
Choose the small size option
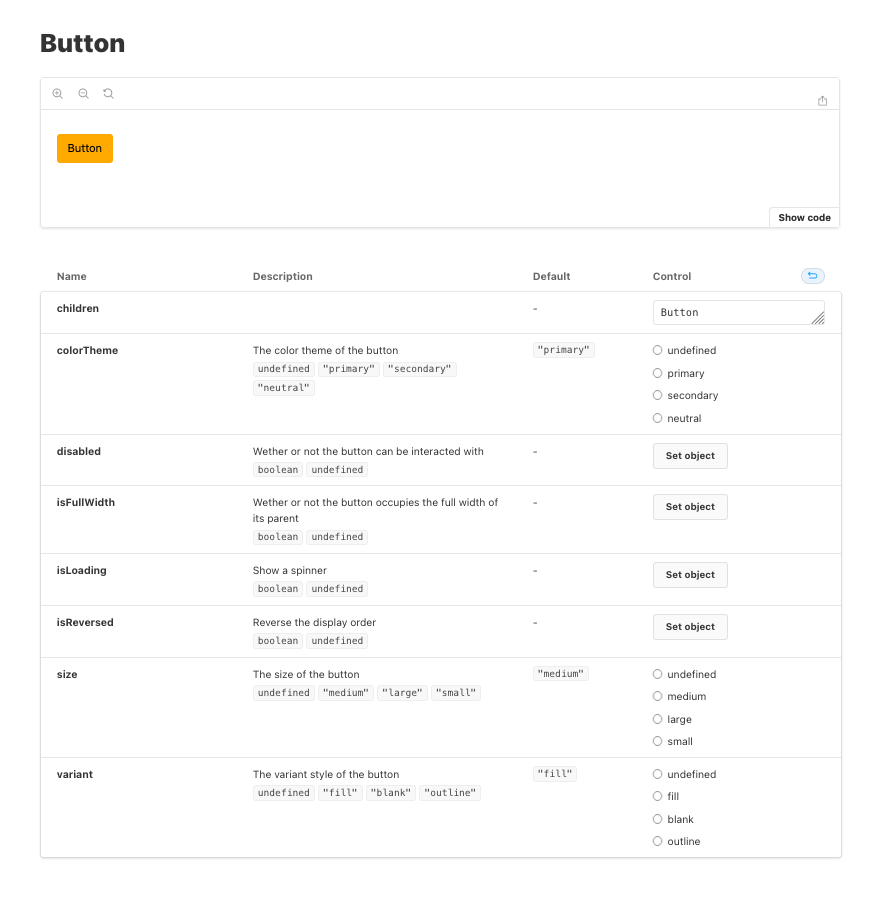(658, 741)
